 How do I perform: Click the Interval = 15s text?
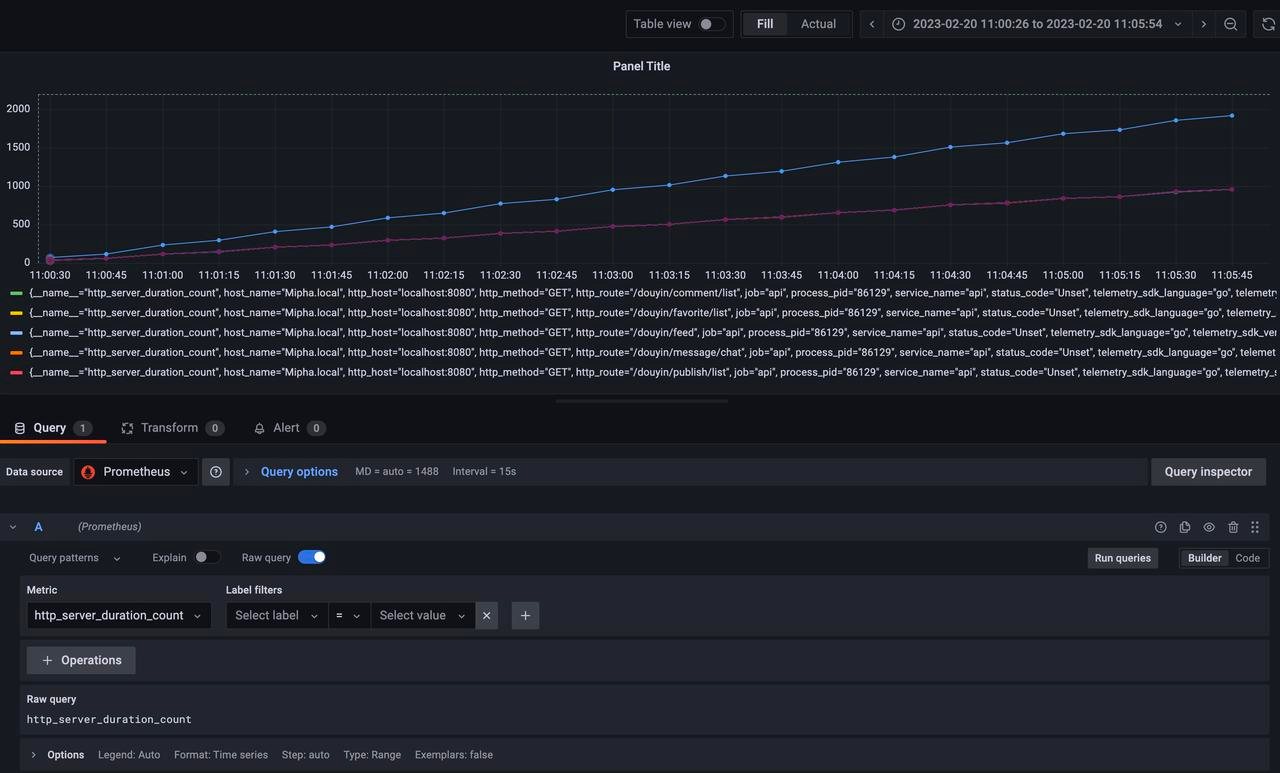click(x=484, y=471)
